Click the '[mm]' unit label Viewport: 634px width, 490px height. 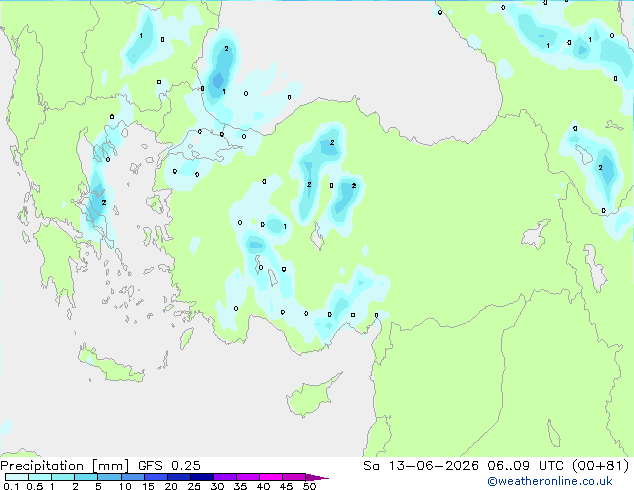(111, 466)
